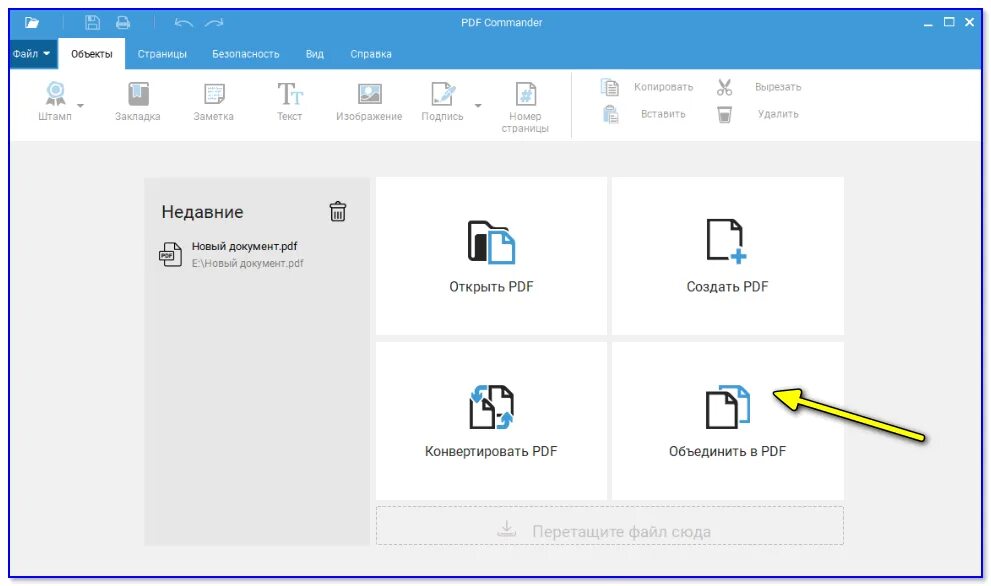Select the Штамп stamp tool
Viewport: 991px width, 586px height.
pyautogui.click(x=55, y=101)
